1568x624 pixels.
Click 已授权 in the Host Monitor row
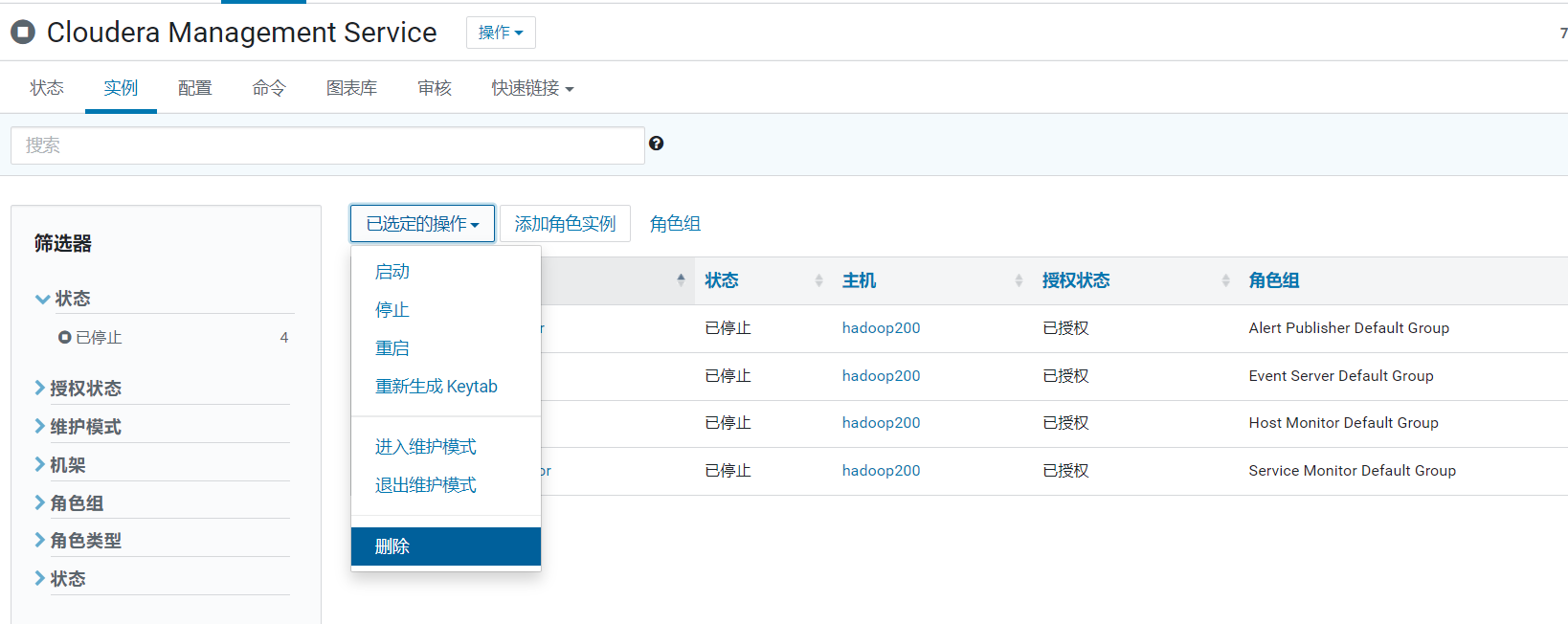point(1065,423)
